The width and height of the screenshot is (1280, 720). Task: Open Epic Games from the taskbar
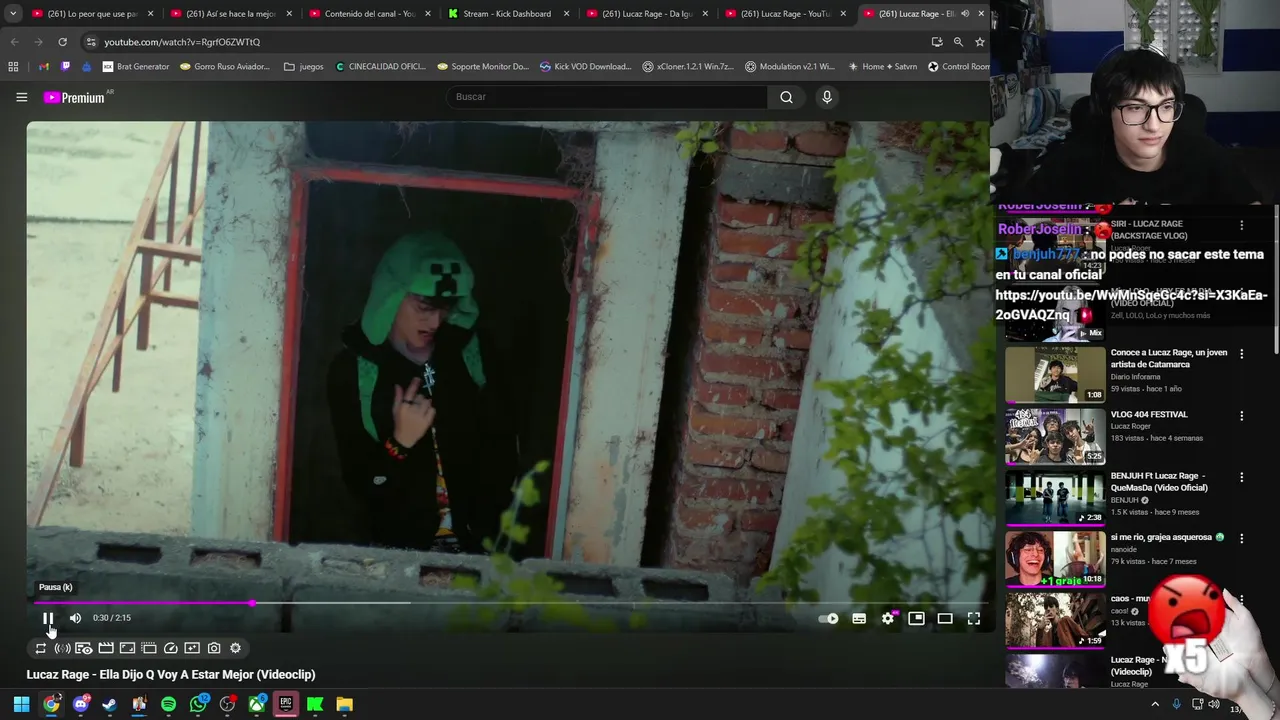pos(286,704)
